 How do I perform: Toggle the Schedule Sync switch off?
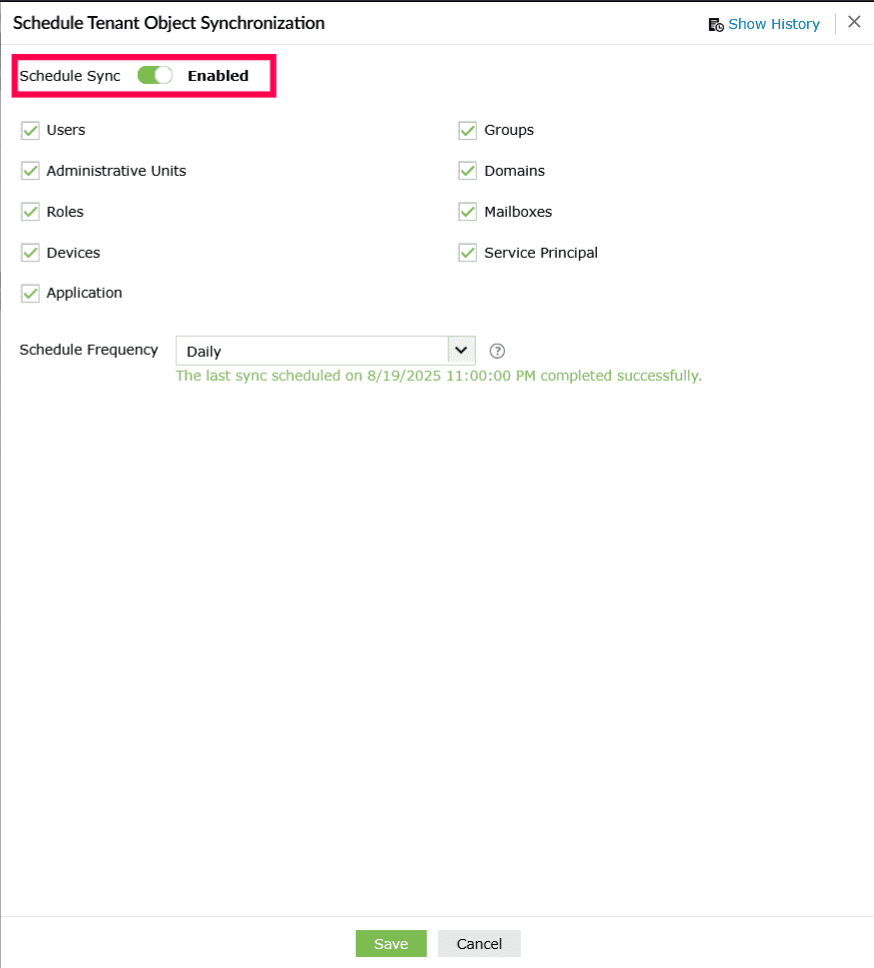(x=154, y=75)
